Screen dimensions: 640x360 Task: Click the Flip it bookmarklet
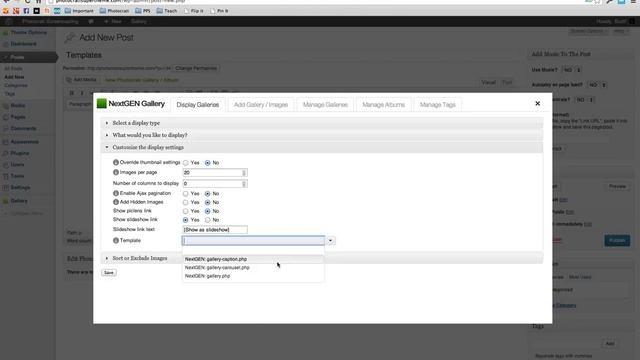(194, 11)
